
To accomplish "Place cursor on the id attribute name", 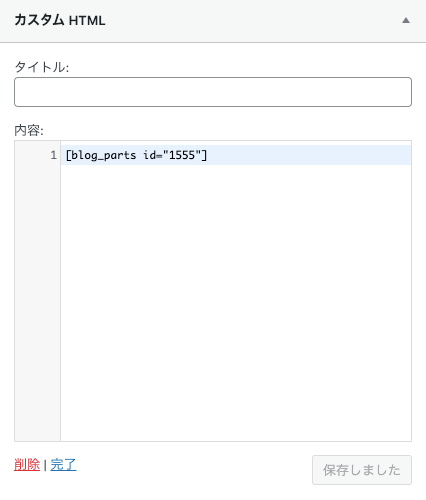I will tap(149, 155).
